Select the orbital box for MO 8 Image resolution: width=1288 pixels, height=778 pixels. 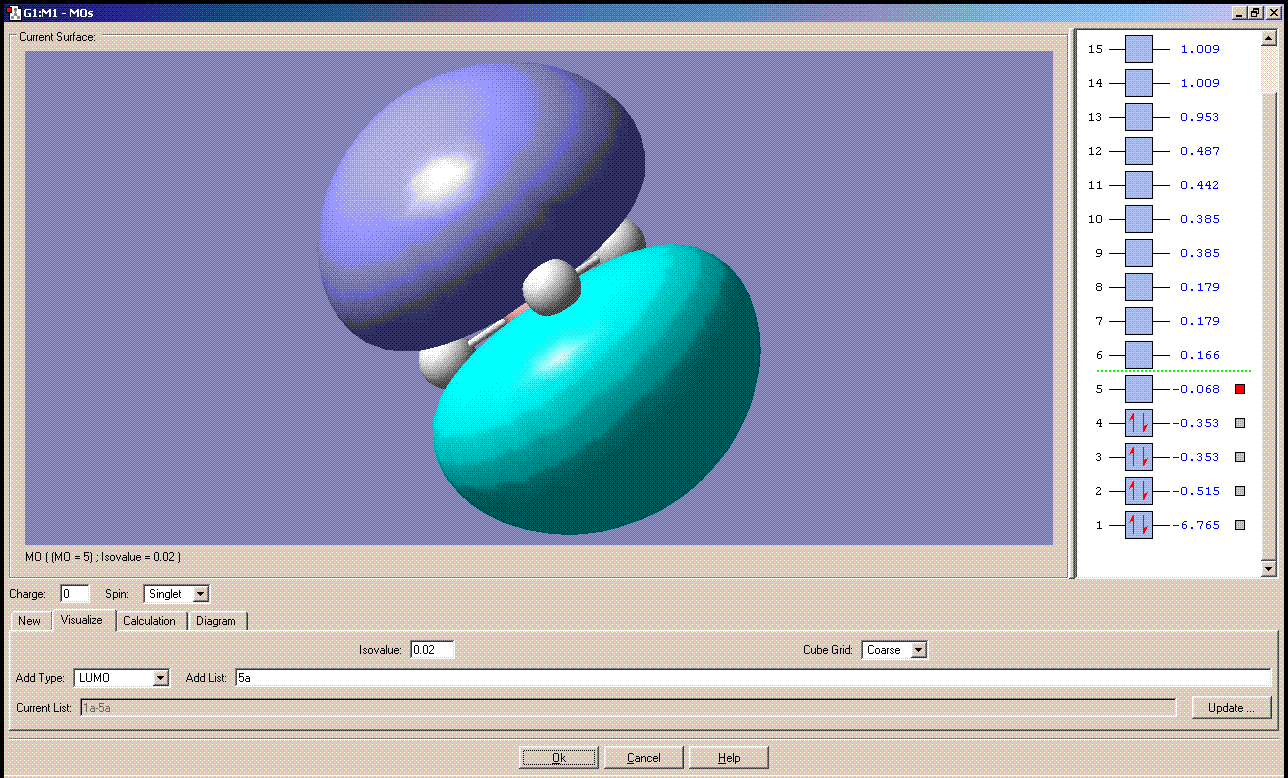tap(1139, 287)
